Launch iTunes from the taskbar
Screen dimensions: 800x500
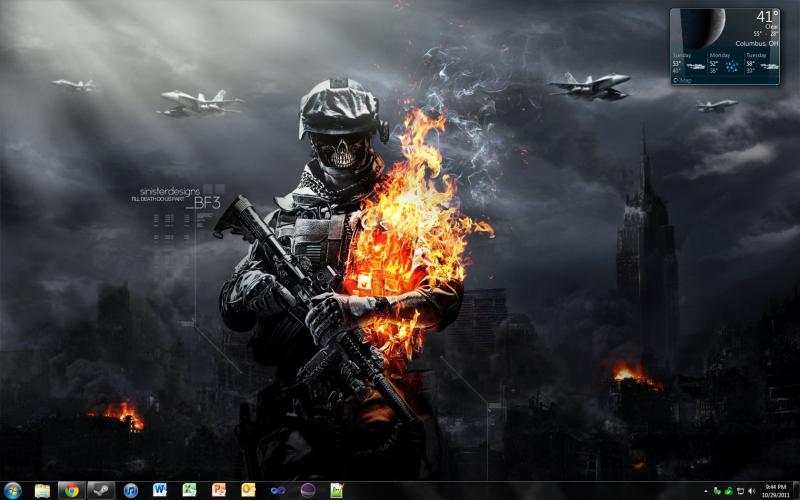click(x=131, y=491)
